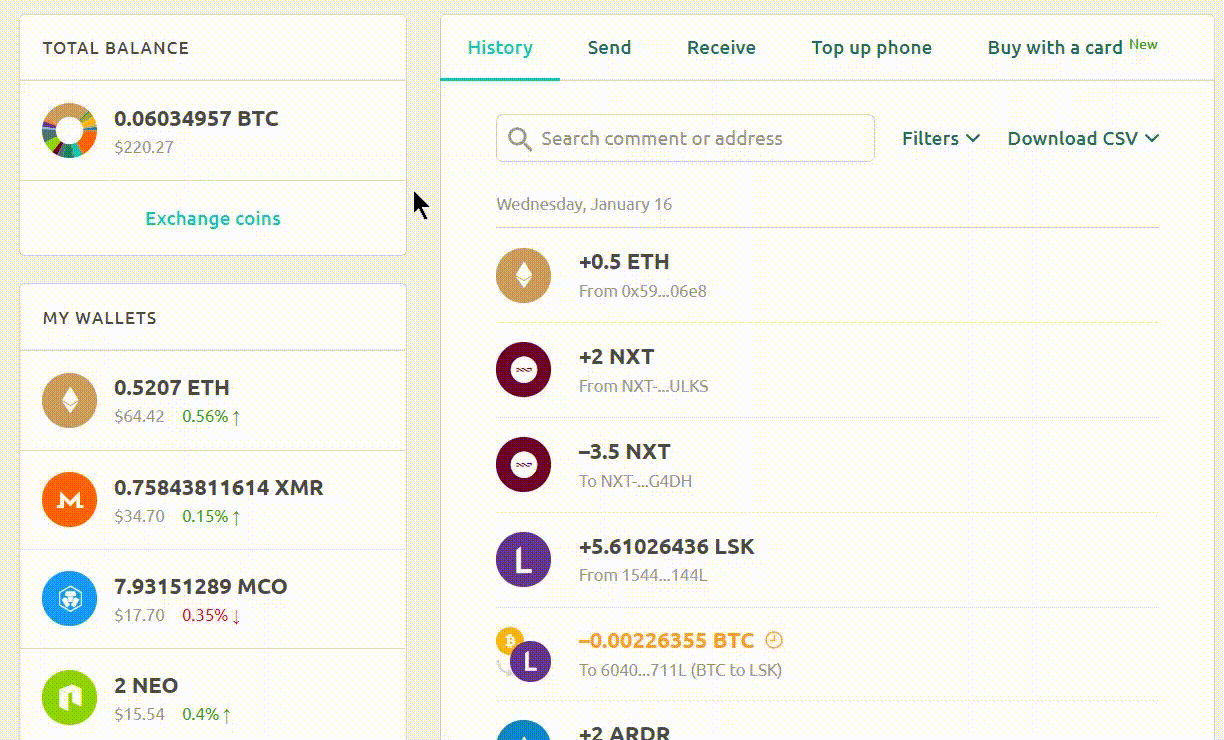Select the MCO wallet icon
Screen dimensions: 1224x740
(68, 598)
